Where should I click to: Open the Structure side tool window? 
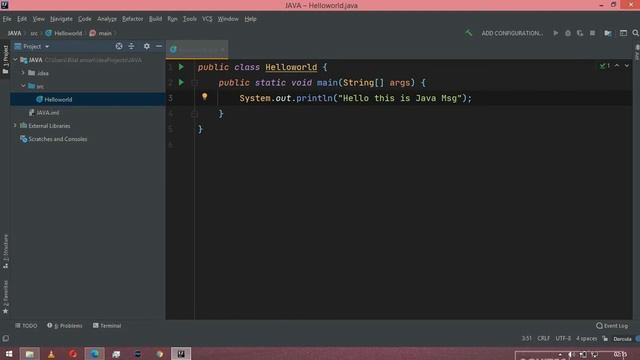(x=5, y=251)
